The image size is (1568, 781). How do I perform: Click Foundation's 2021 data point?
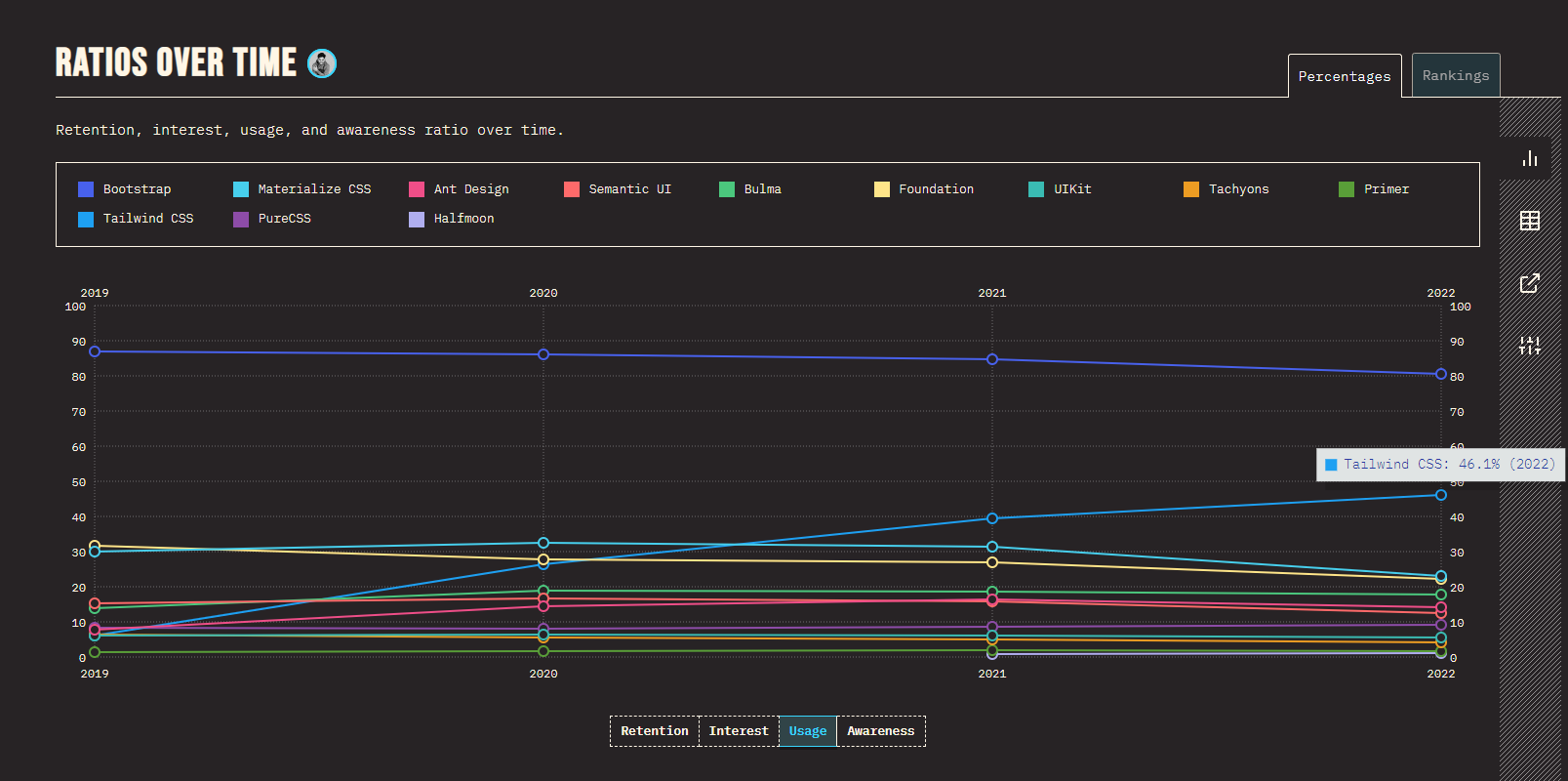pyautogui.click(x=992, y=562)
